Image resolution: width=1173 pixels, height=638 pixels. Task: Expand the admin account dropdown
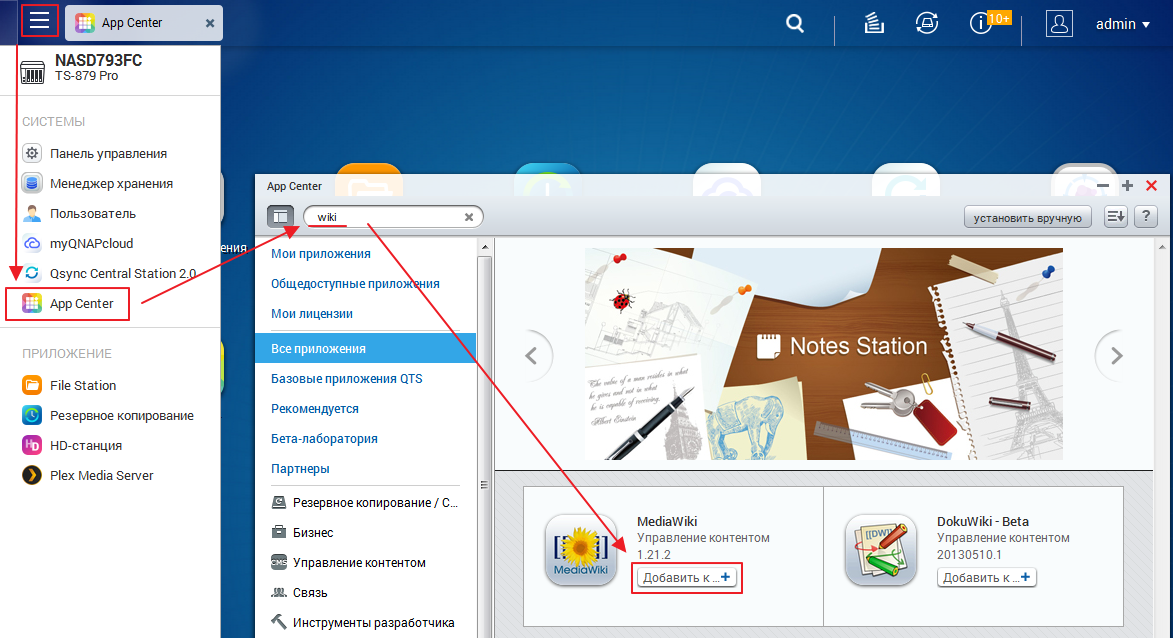click(1122, 24)
